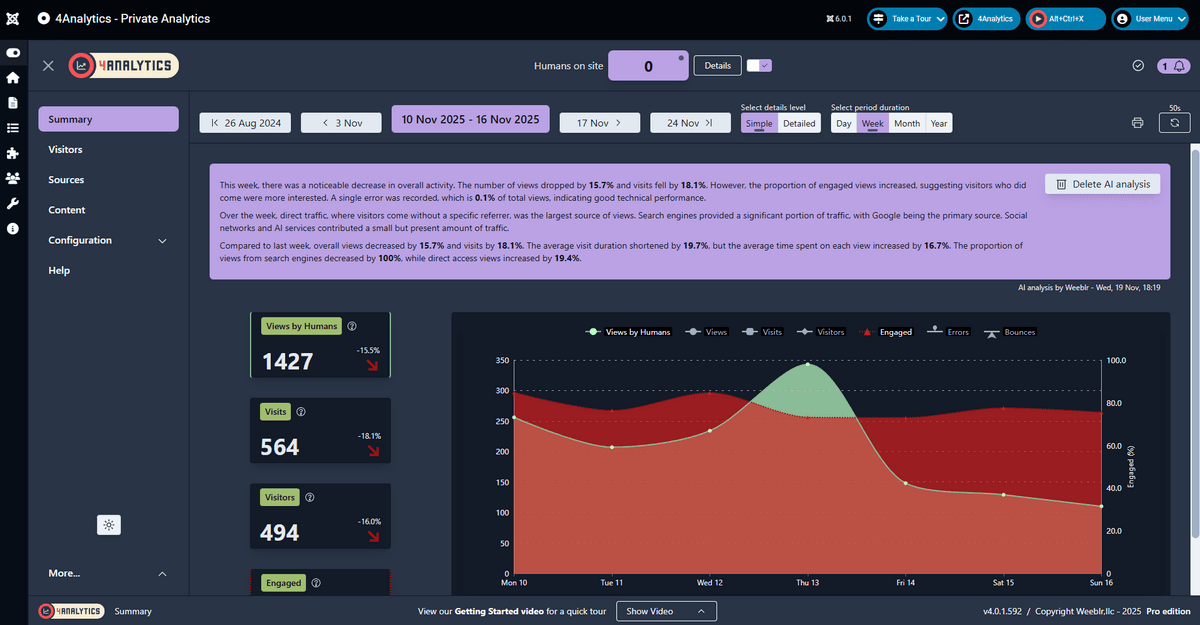Open notifications via the bell icon
Viewport: 1200px width, 625px height.
coord(1178,65)
